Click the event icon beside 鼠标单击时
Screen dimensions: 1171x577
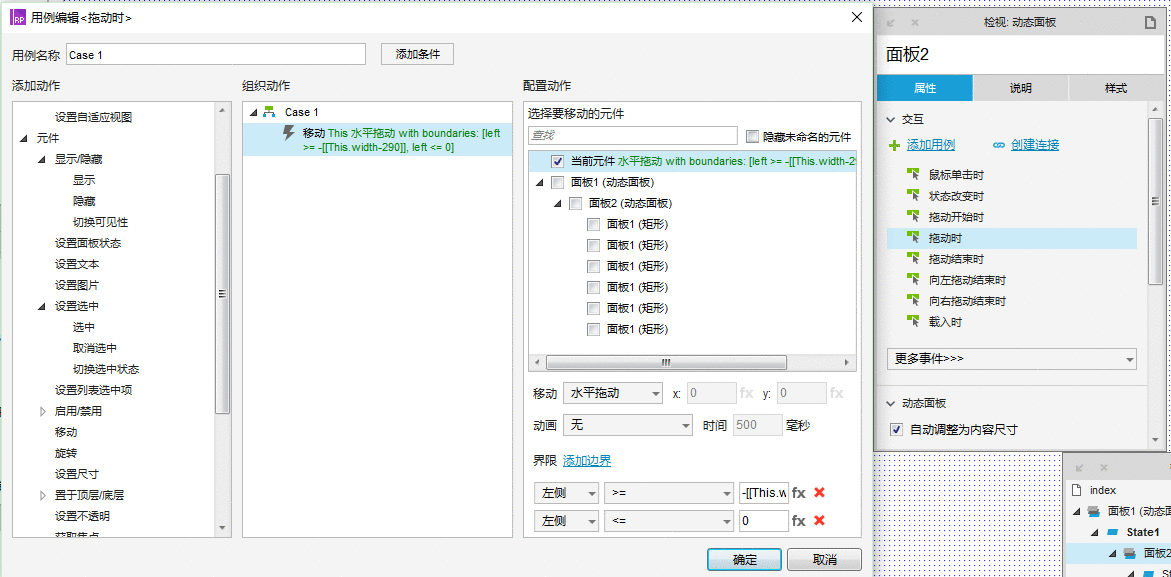(x=913, y=175)
